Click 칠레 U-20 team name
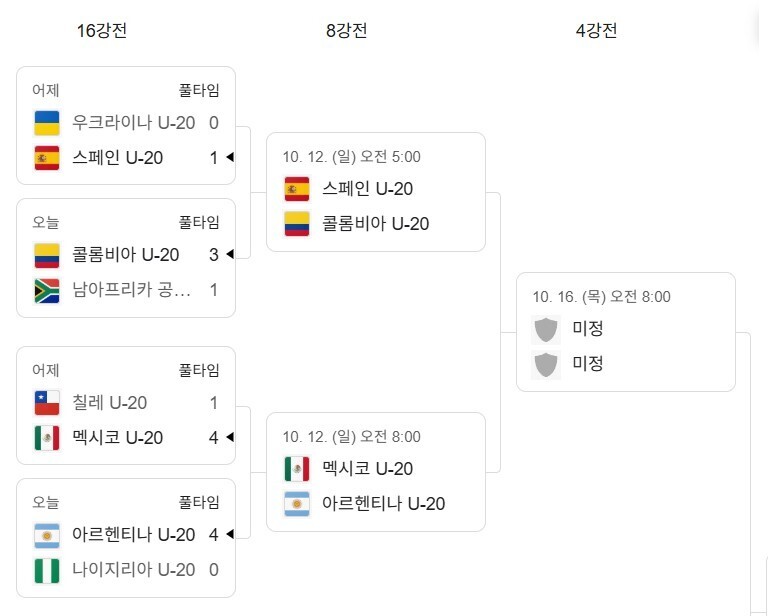 coord(110,403)
